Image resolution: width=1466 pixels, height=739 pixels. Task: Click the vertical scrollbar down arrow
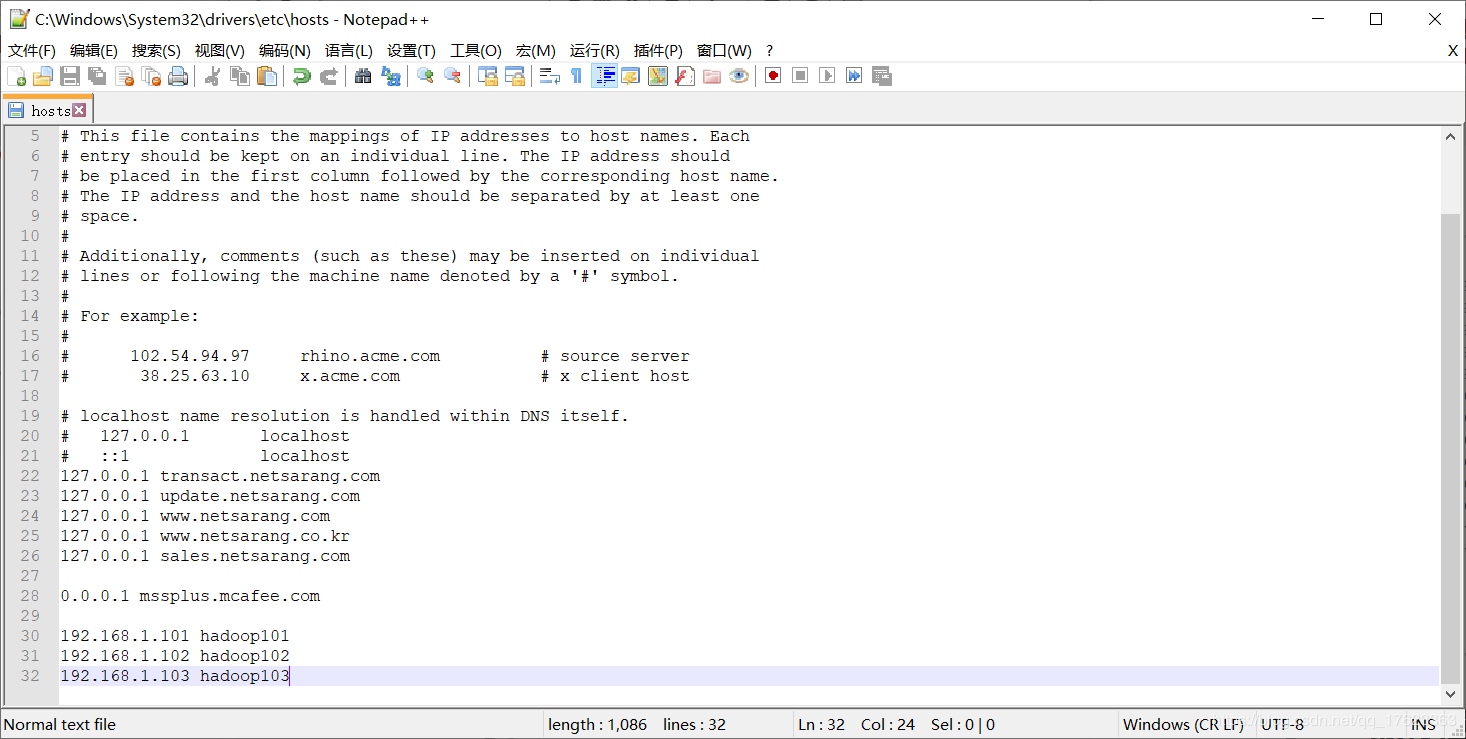tap(1450, 694)
